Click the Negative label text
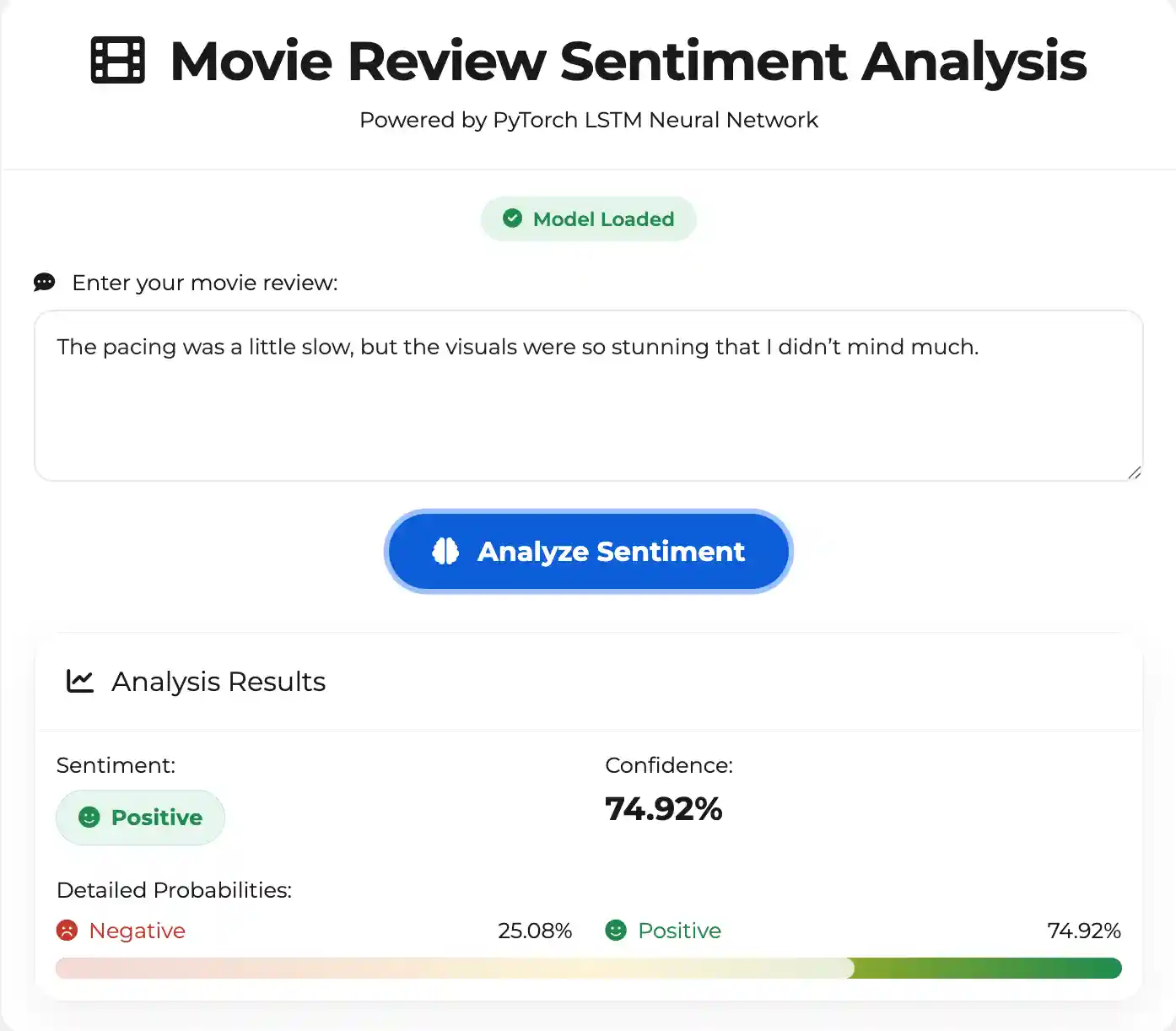This screenshot has width=1176, height=1031. pos(137,930)
